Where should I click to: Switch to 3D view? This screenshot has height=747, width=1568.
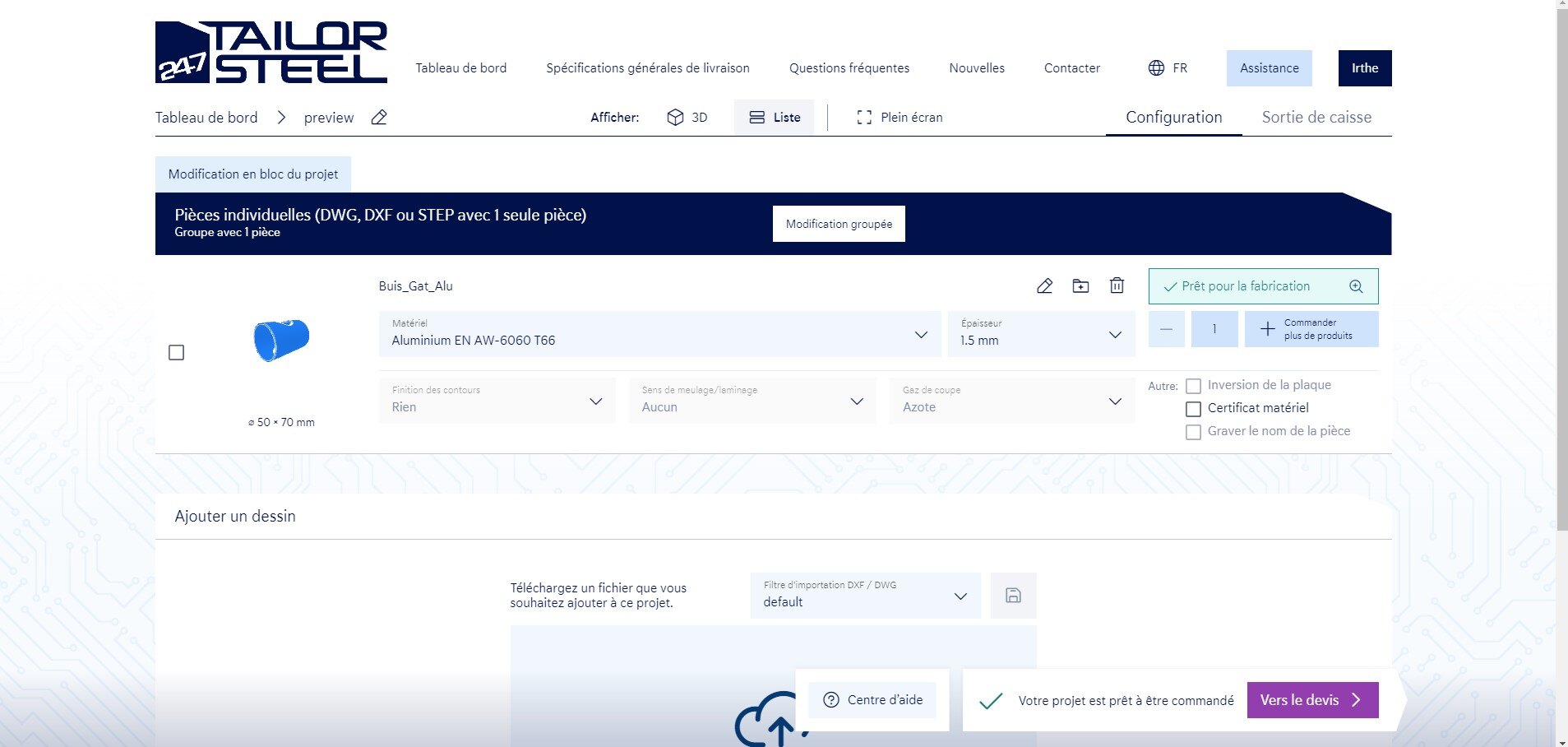pyautogui.click(x=687, y=118)
